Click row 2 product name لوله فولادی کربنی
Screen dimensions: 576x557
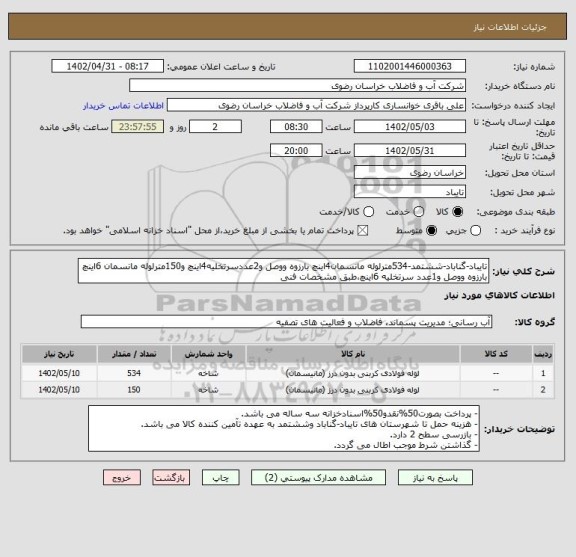click(x=353, y=390)
